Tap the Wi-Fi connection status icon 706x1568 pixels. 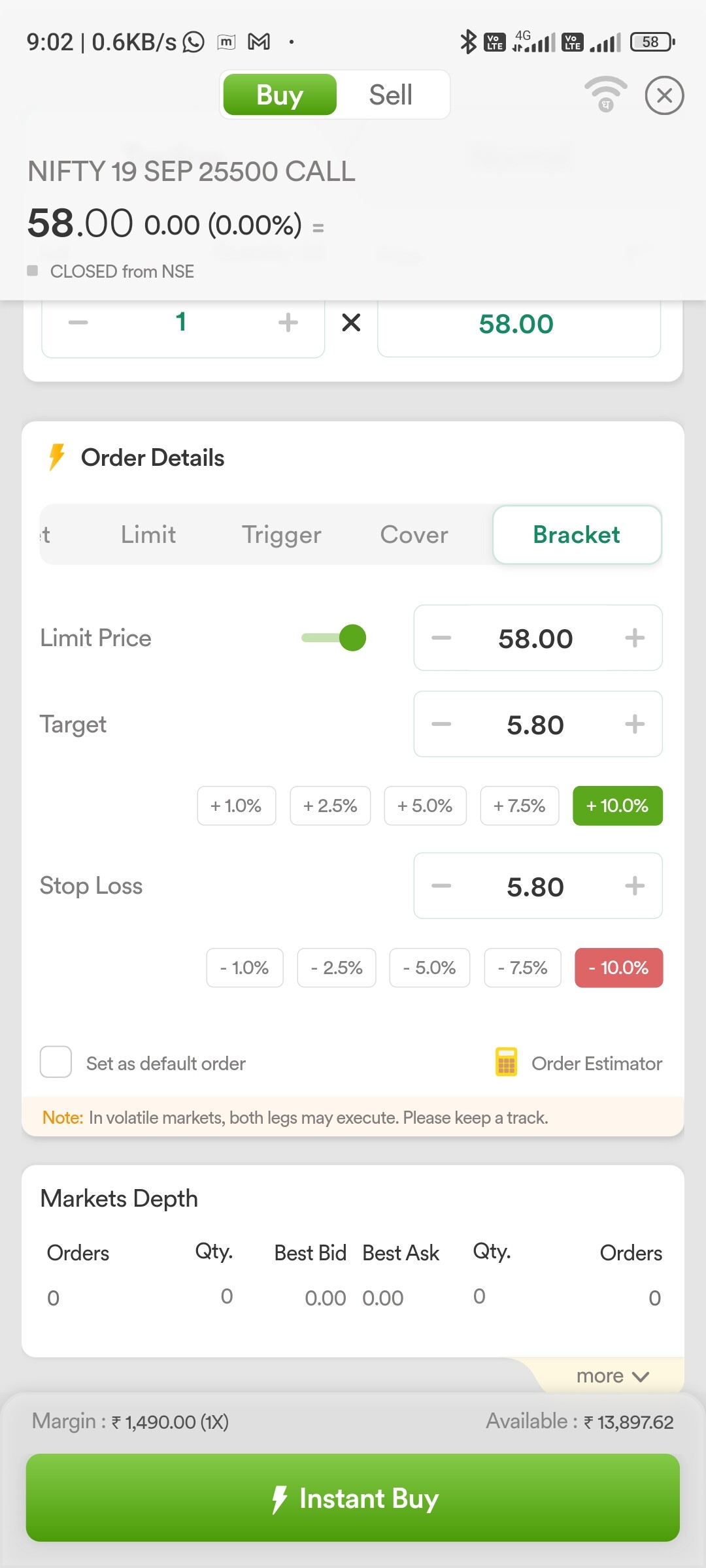[605, 94]
